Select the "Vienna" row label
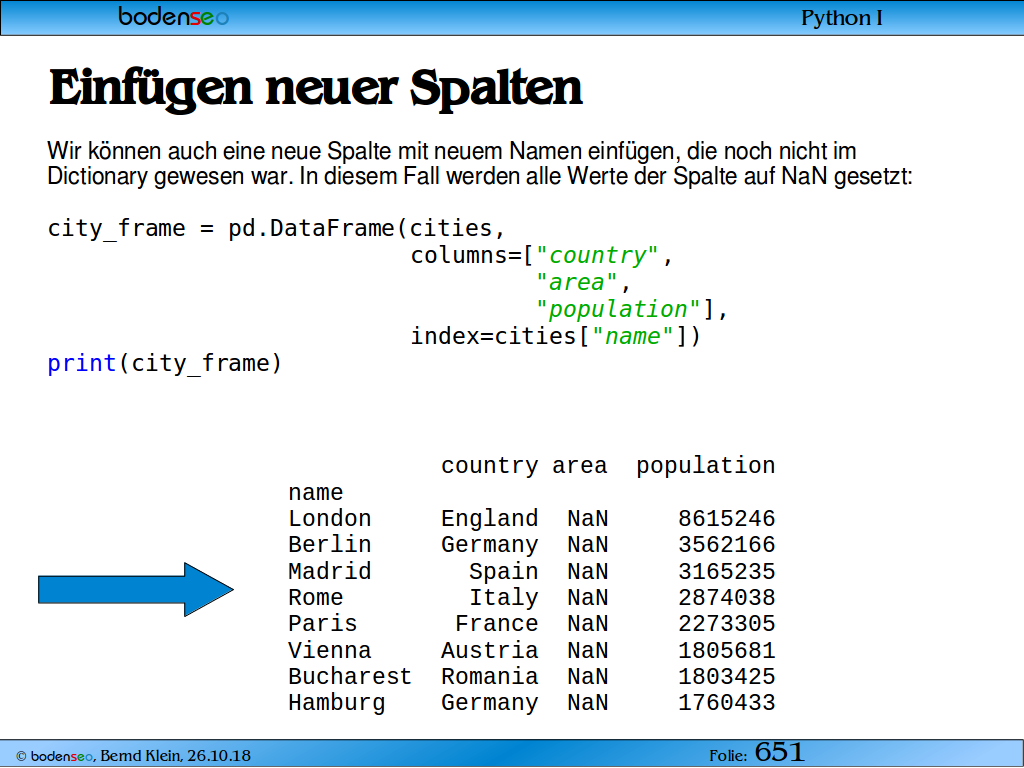 click(x=330, y=650)
